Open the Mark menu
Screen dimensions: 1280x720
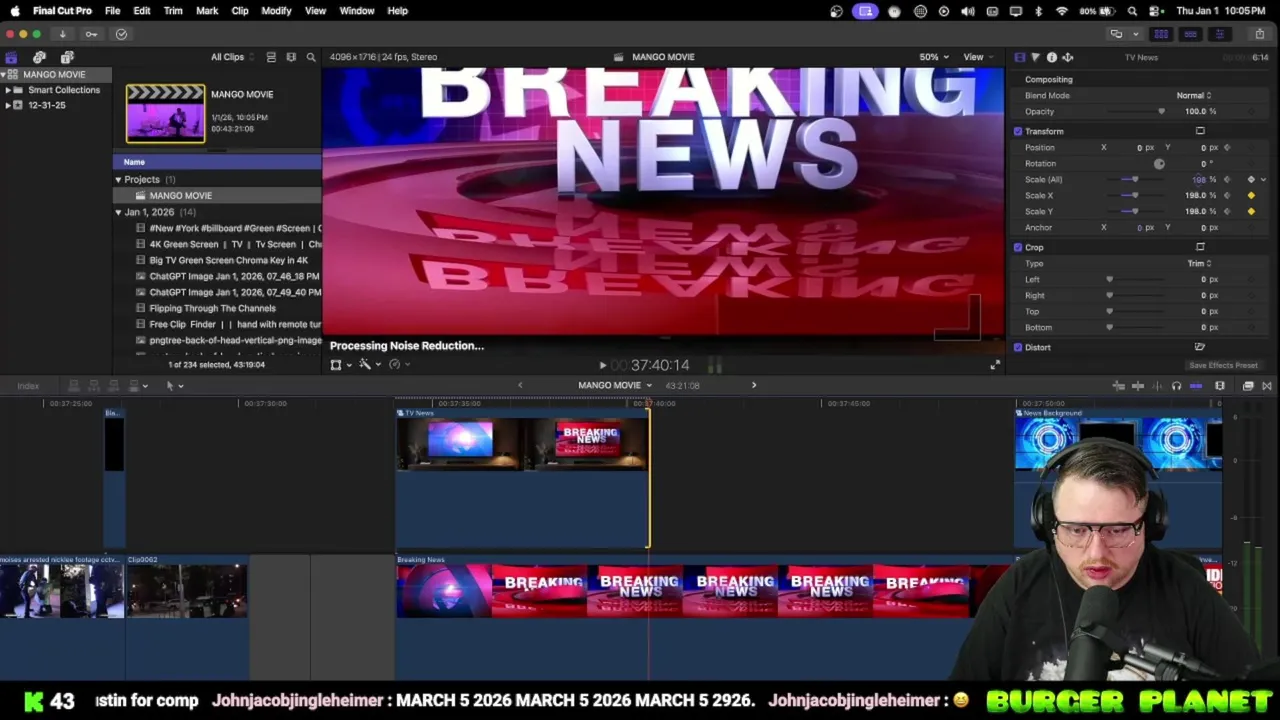click(x=207, y=11)
